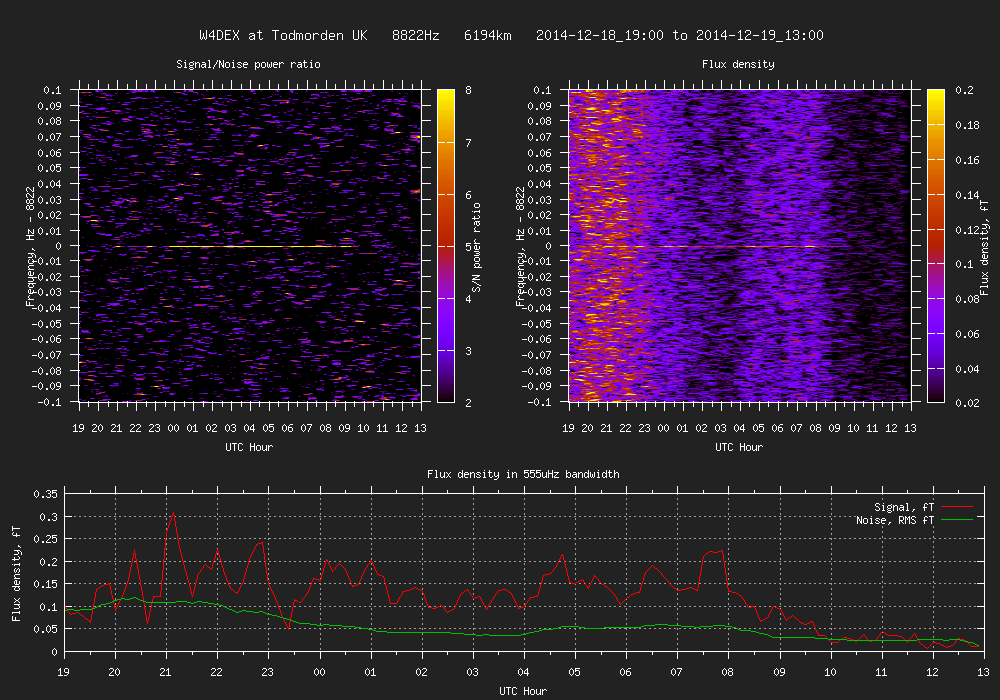Click the yellow carrier line in the S/N spectrogram
Viewport: 1000px width, 700px height.
pos(230,246)
